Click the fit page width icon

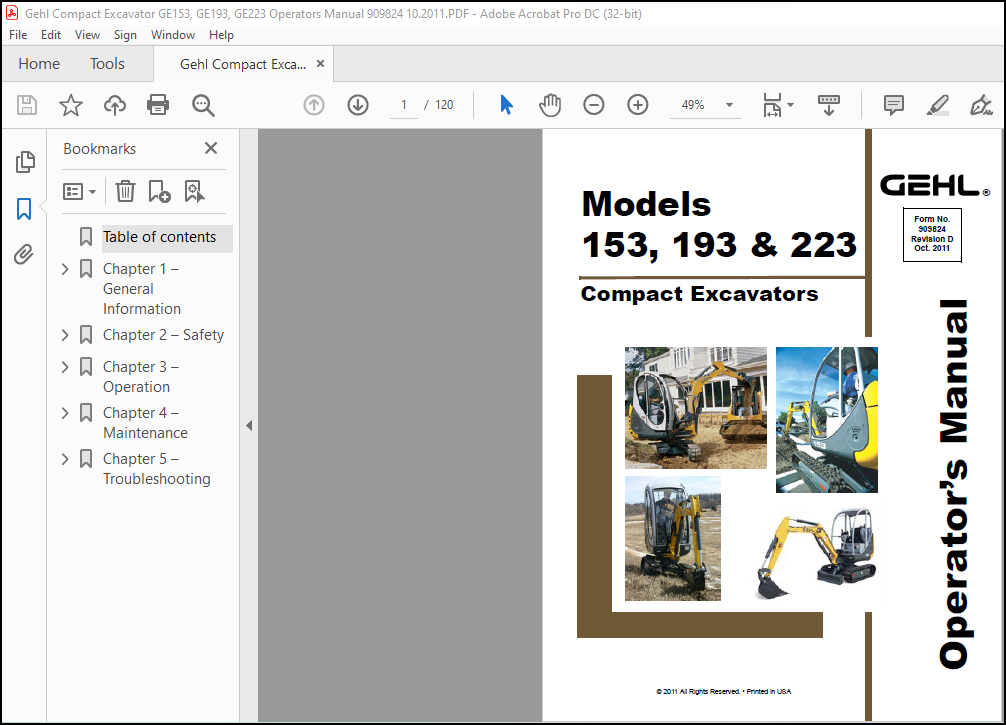coord(772,105)
